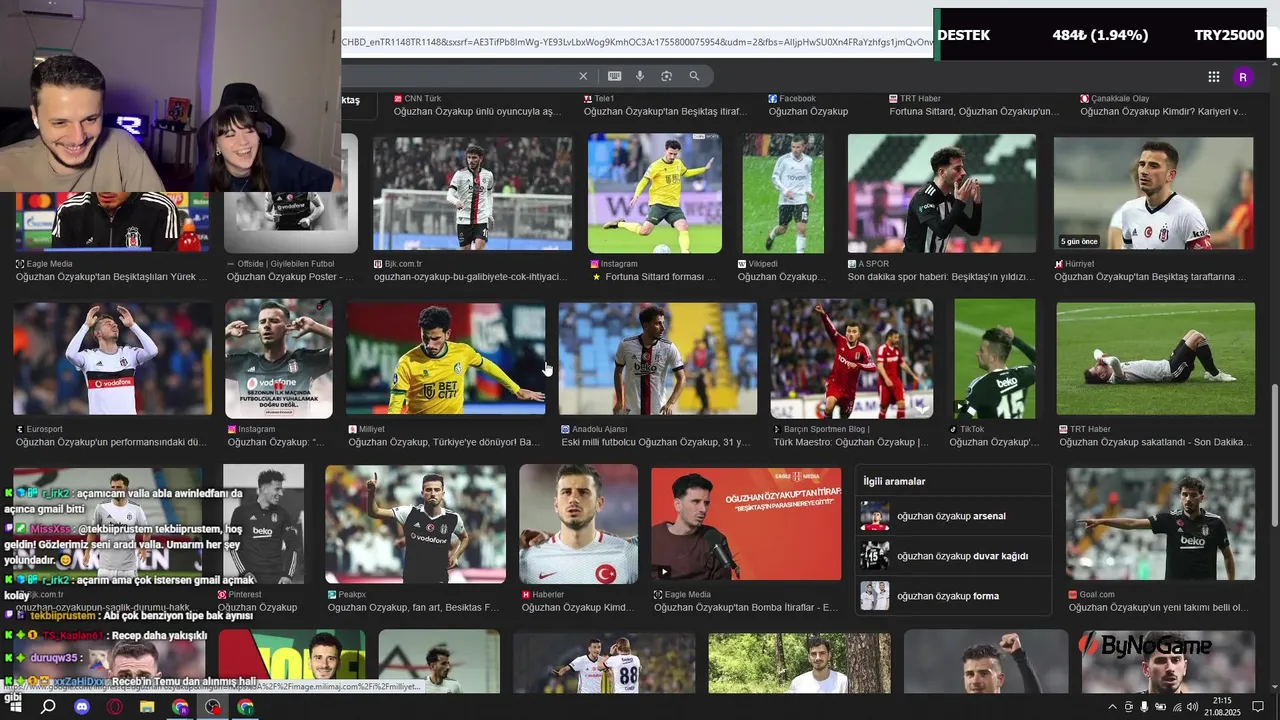Switch to Chrome with green profile badge
The height and width of the screenshot is (720, 1280).
tap(246, 707)
